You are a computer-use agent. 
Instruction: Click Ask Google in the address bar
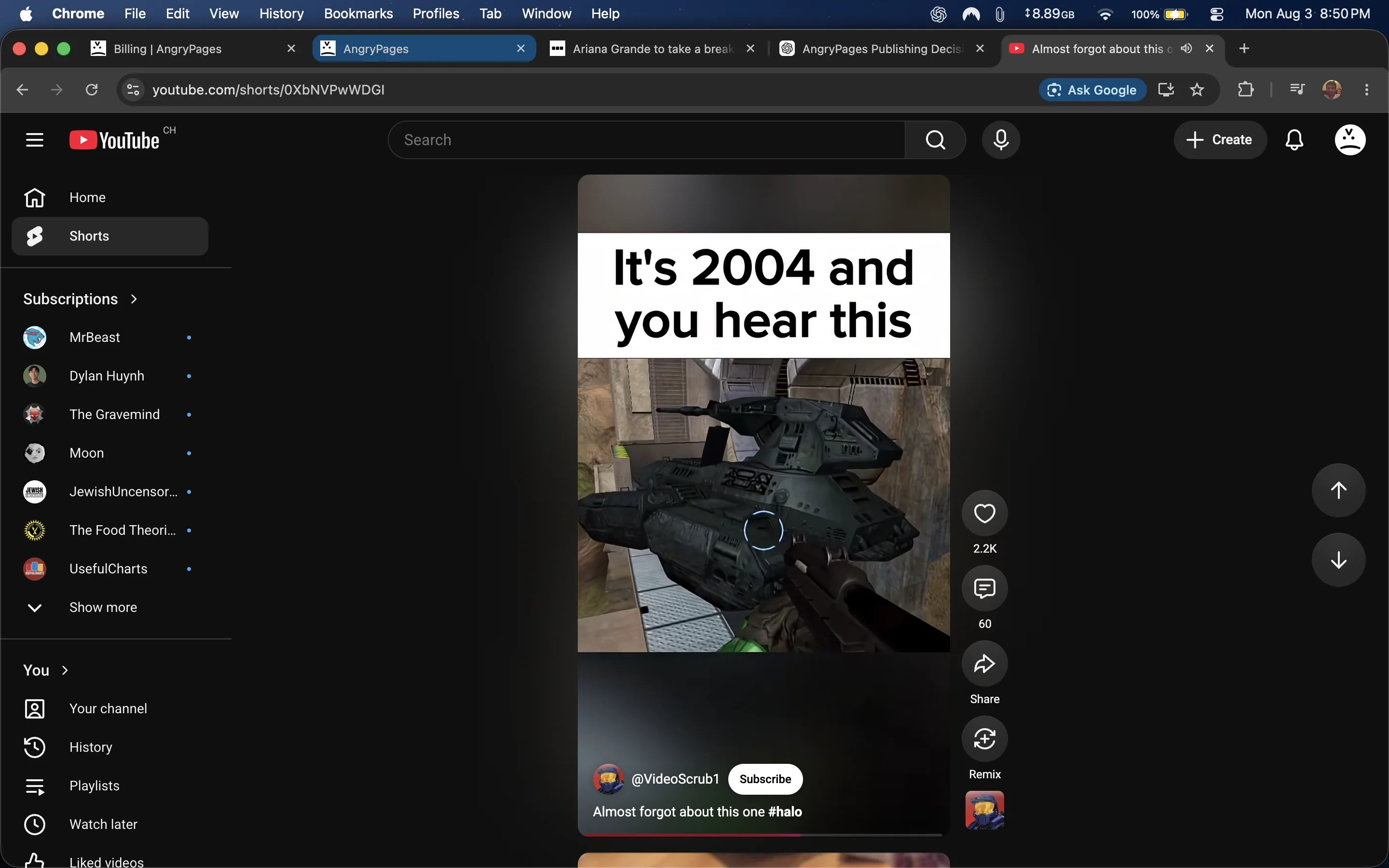[1092, 90]
